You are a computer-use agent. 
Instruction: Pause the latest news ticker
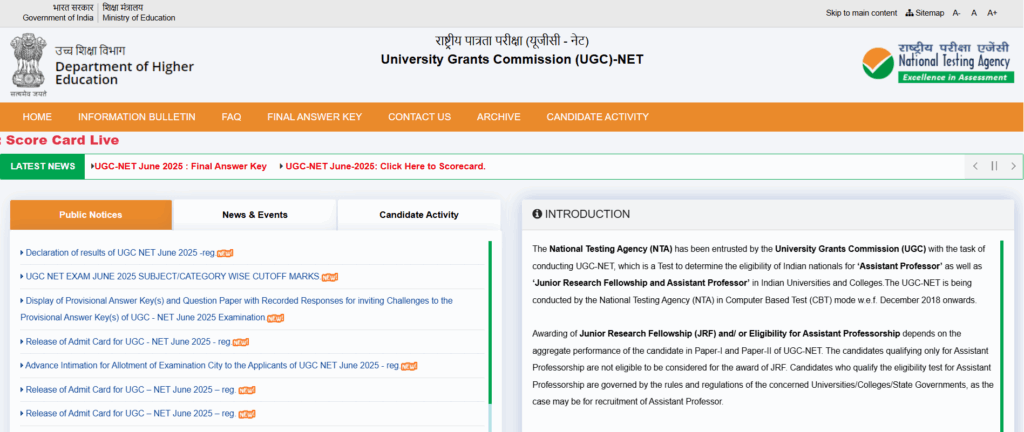[994, 166]
